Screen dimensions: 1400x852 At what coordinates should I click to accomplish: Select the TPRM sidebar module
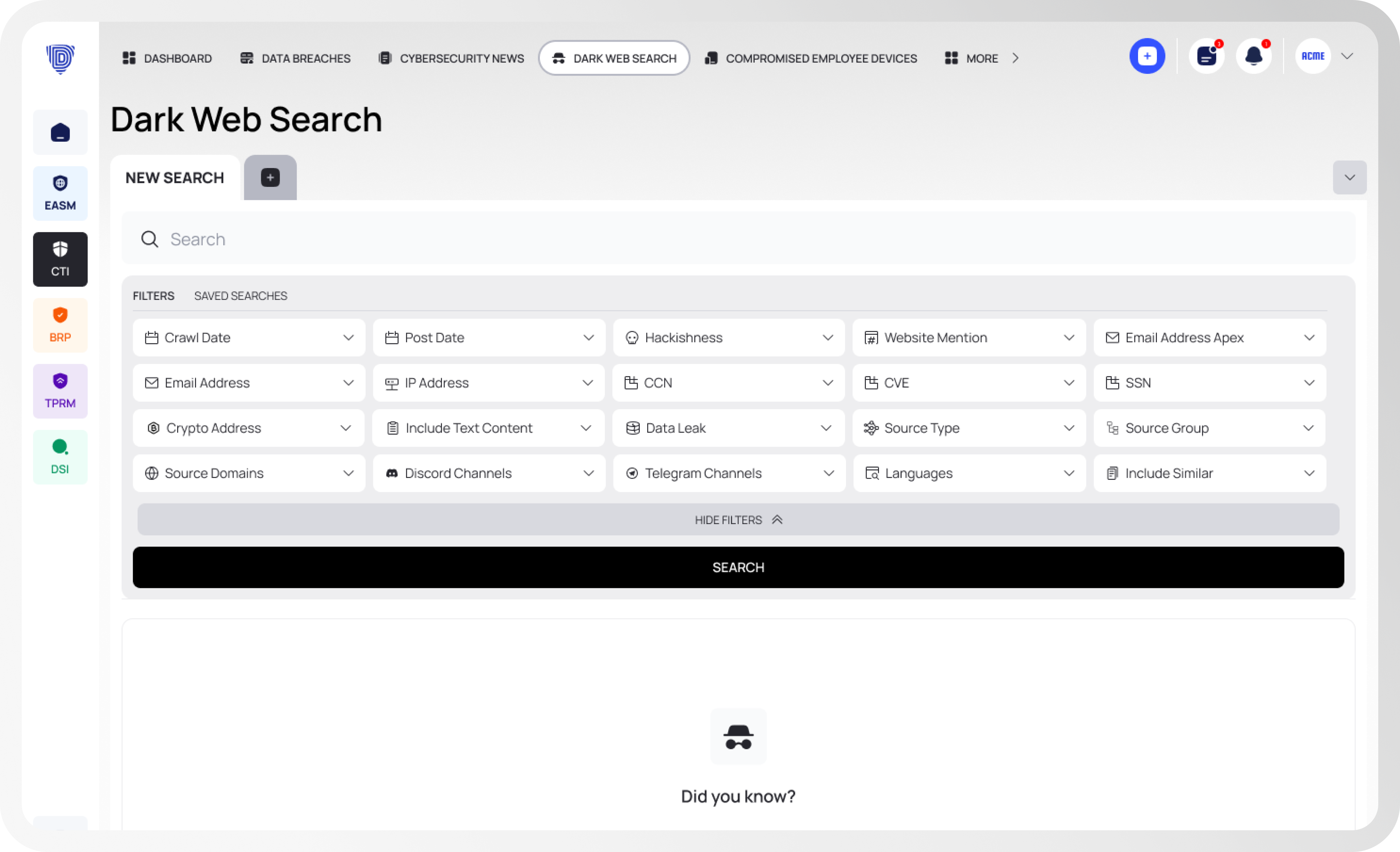coord(60,391)
